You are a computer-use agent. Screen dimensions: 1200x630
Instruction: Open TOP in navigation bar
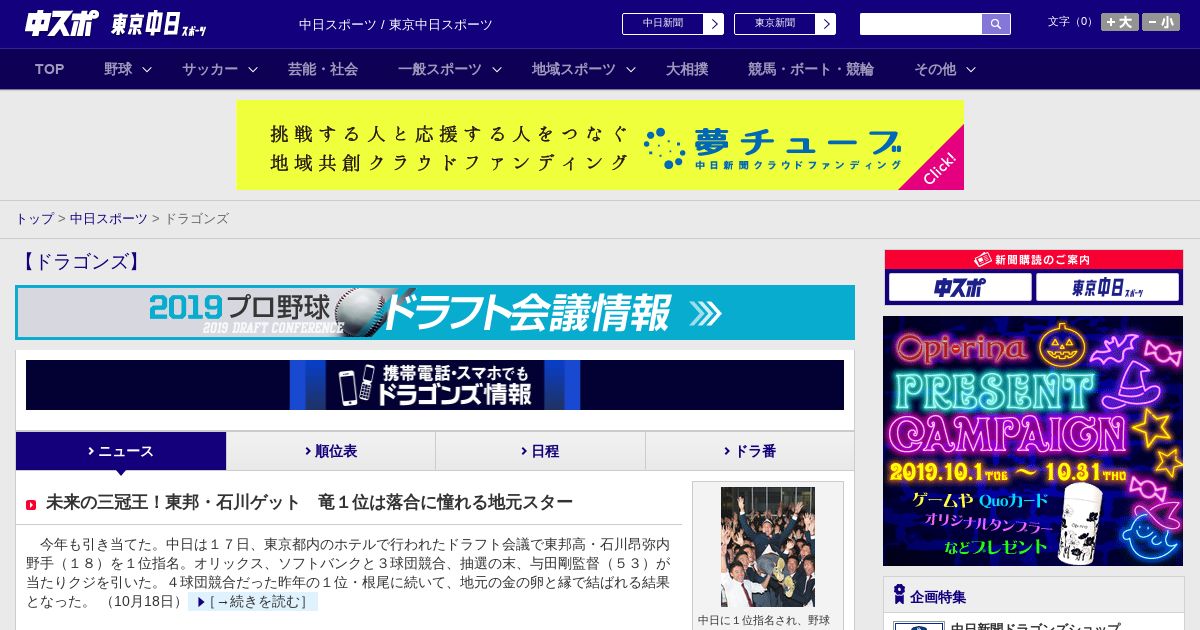click(49, 69)
